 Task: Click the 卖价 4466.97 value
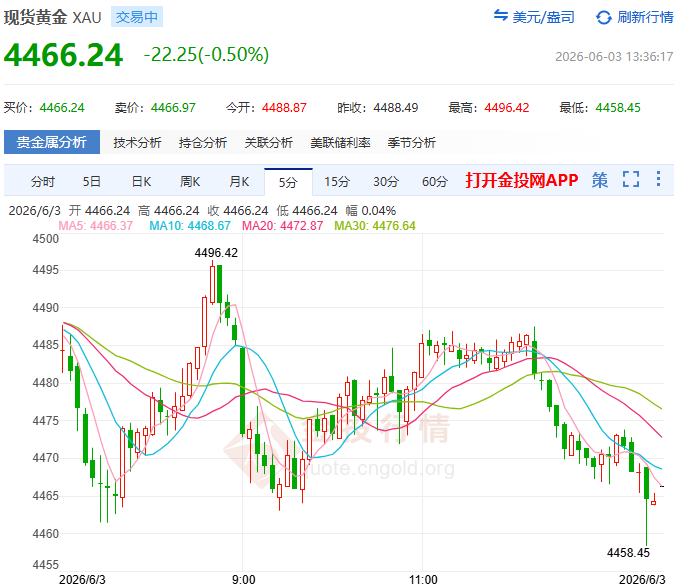click(x=173, y=107)
